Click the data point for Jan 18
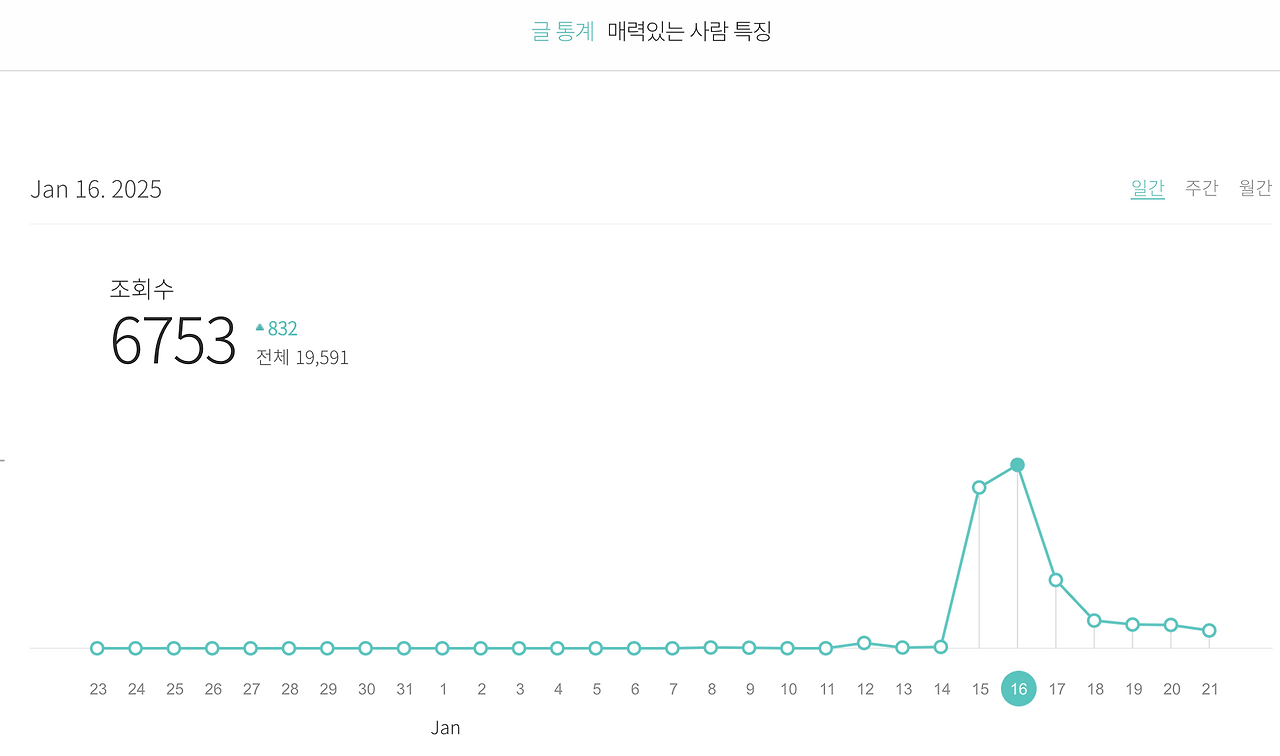 1094,621
